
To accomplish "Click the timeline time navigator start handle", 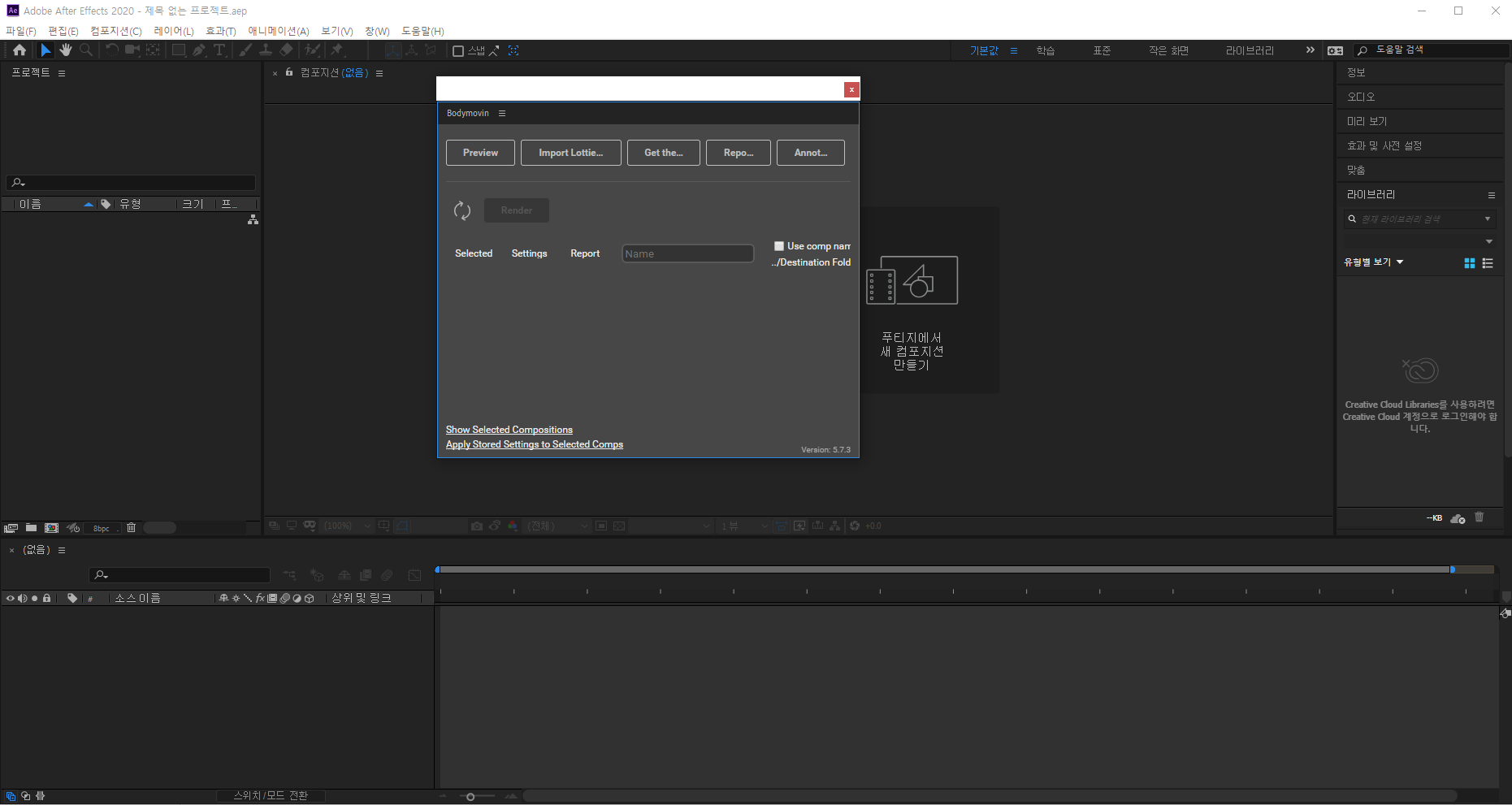I will (438, 569).
